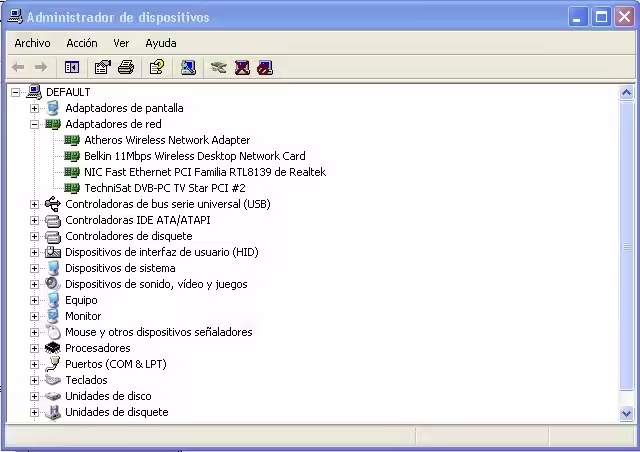
Task: Select Dispositivos de sistema label
Action: click(120, 268)
